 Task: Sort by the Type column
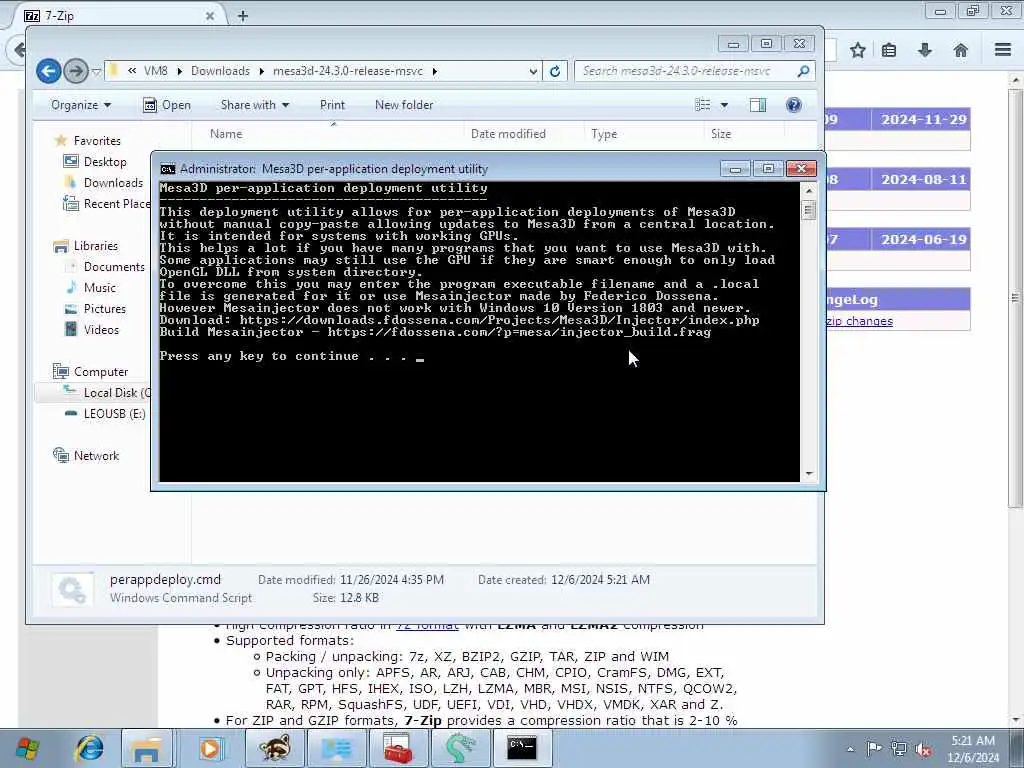[604, 134]
